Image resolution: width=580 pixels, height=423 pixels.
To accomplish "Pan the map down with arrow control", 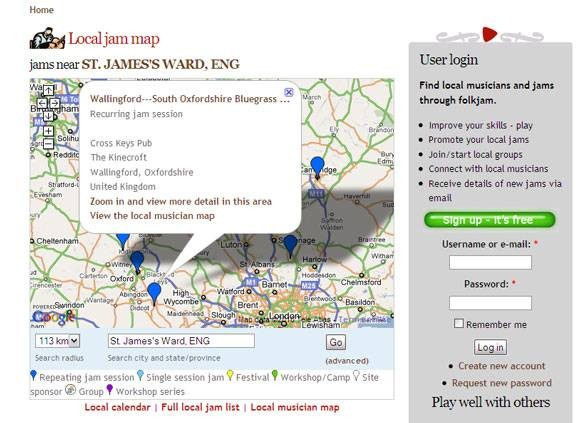I will point(48,116).
